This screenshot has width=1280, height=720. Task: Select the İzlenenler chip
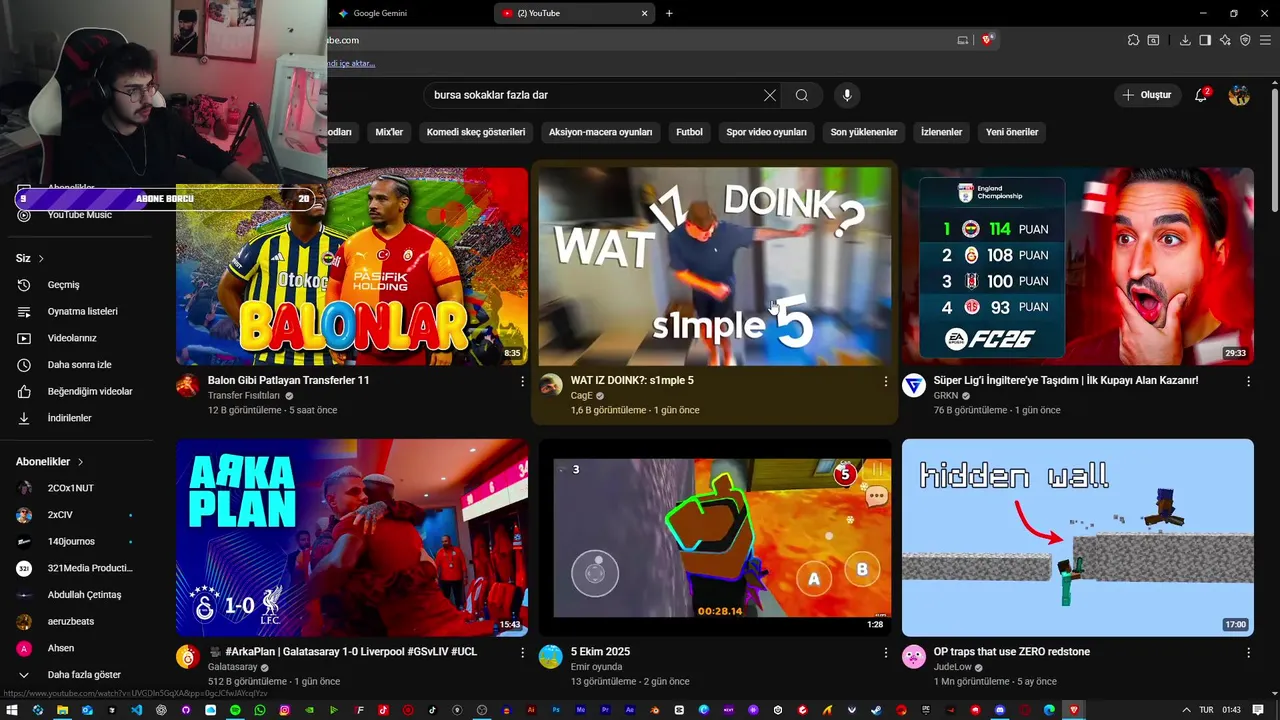click(x=941, y=132)
